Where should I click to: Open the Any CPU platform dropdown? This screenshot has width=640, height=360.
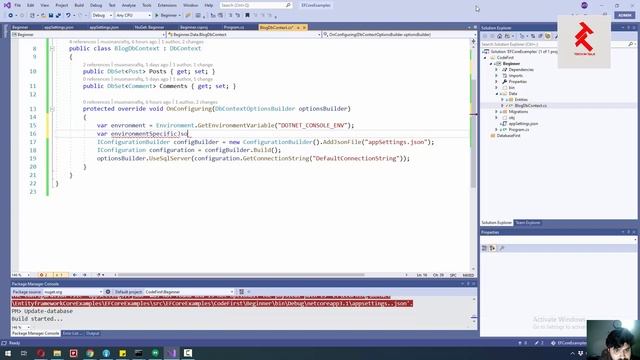(x=133, y=16)
